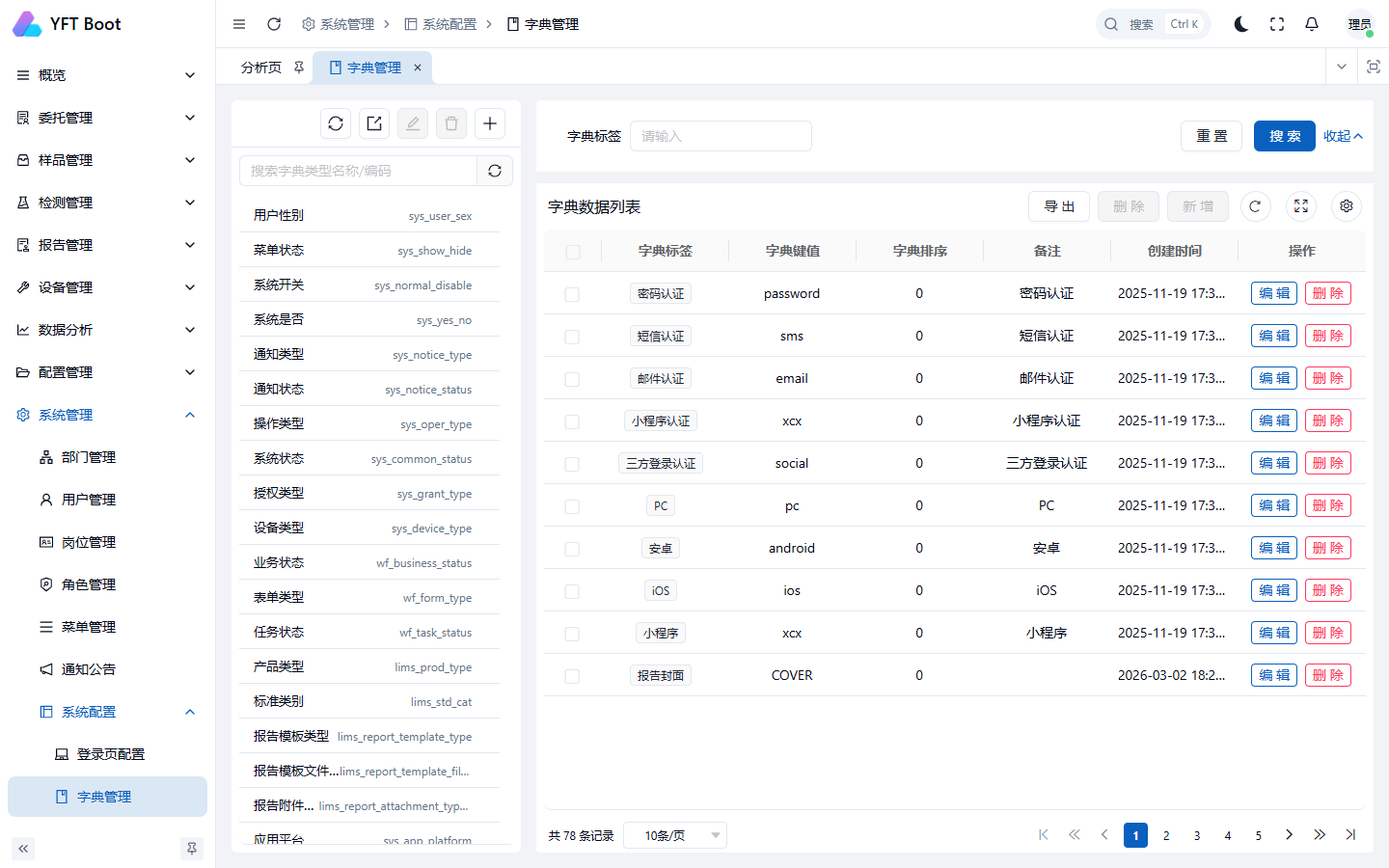This screenshot has height=868, width=1389.
Task: Enter fullscreen using header fullscreen icon
Action: (1277, 24)
